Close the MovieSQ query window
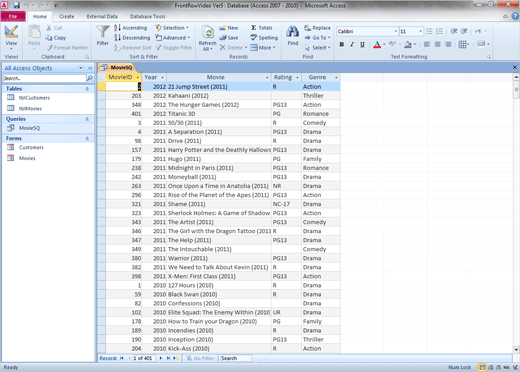This screenshot has height=372, width=520. tap(515, 67)
